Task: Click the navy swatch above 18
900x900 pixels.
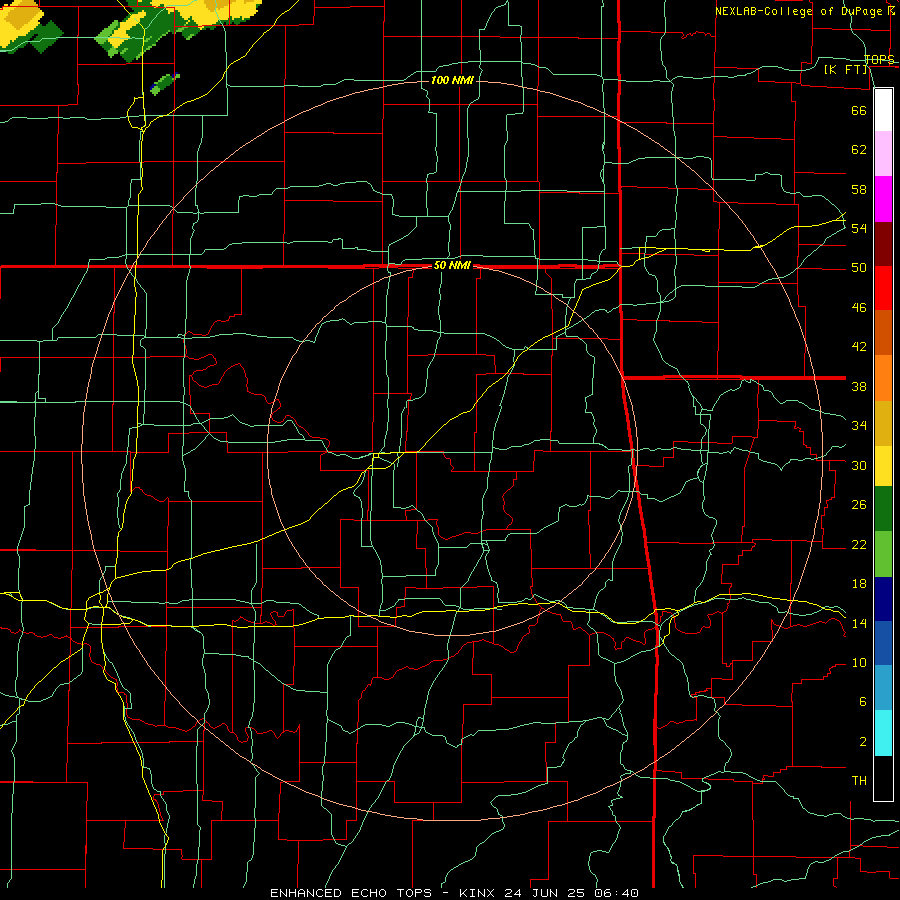Action: tap(883, 599)
